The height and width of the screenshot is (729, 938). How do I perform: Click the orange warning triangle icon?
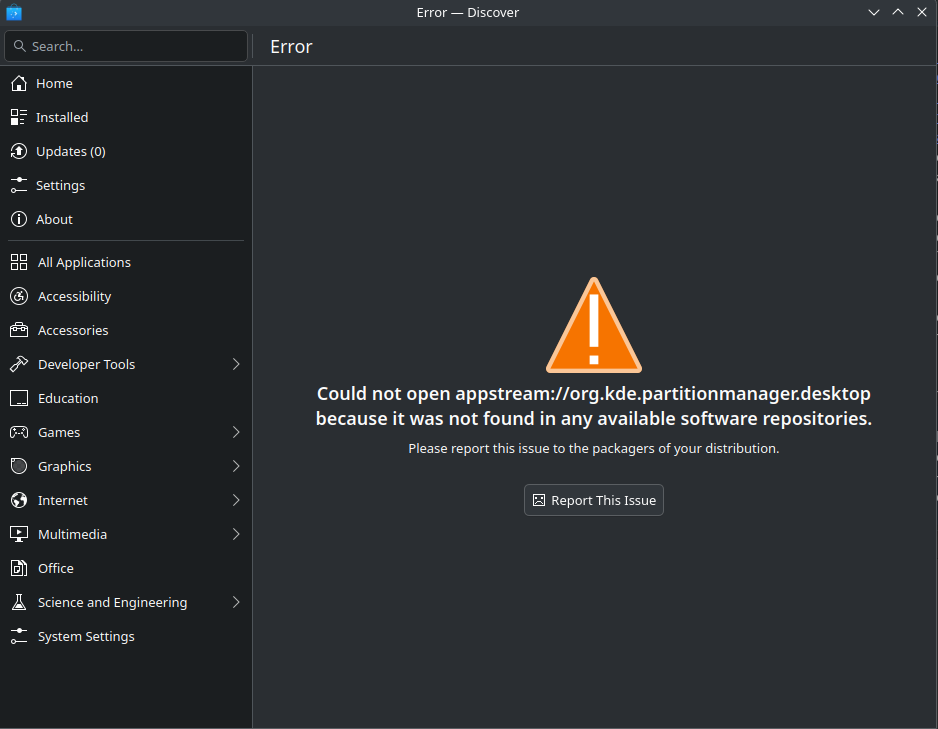click(x=593, y=325)
